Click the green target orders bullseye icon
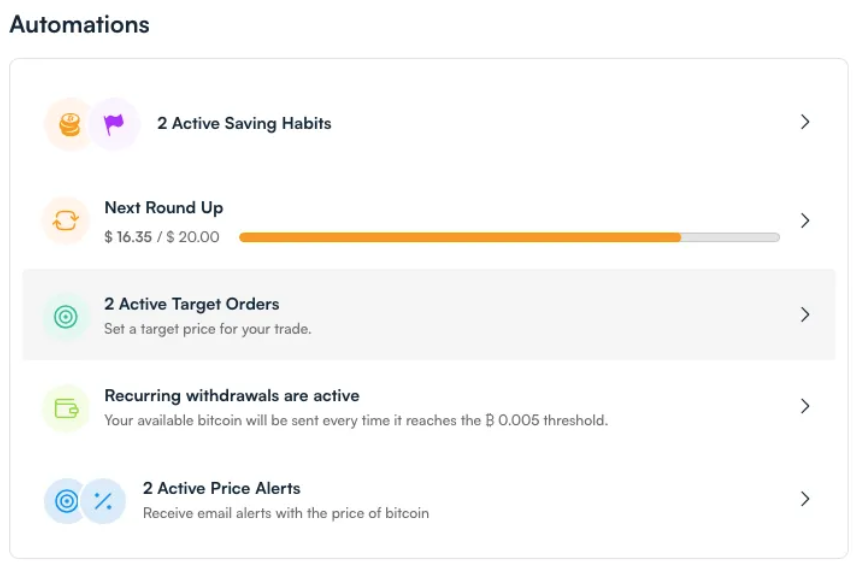This screenshot has width=860, height=567. click(x=65, y=316)
